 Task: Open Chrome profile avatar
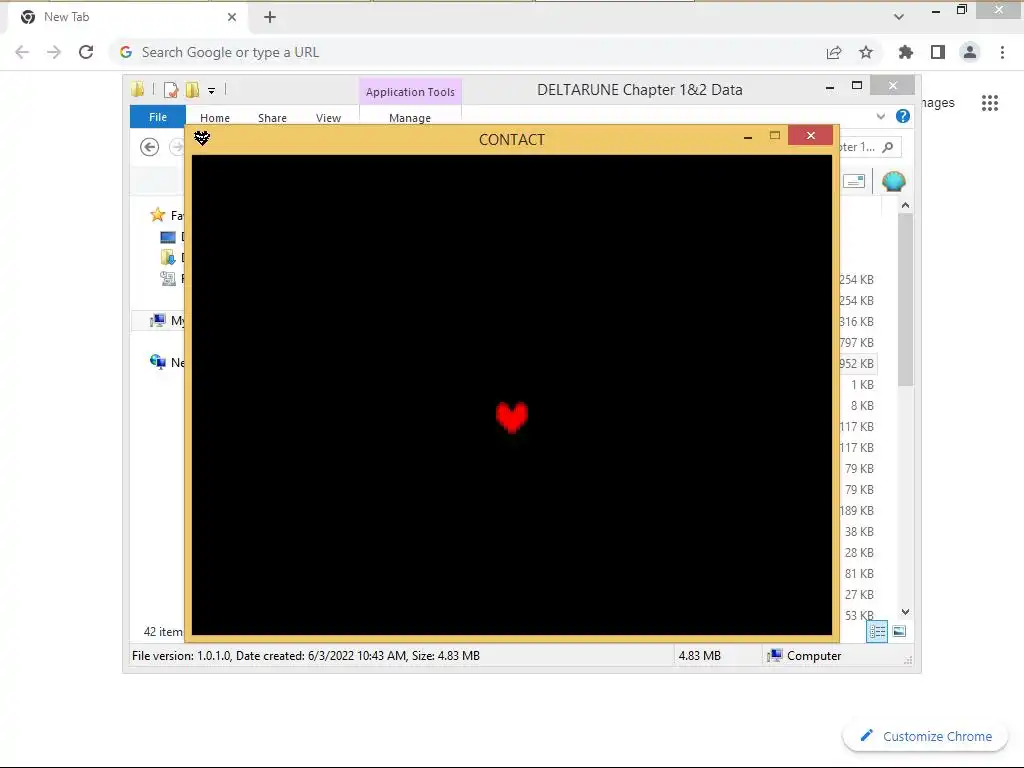click(x=970, y=52)
